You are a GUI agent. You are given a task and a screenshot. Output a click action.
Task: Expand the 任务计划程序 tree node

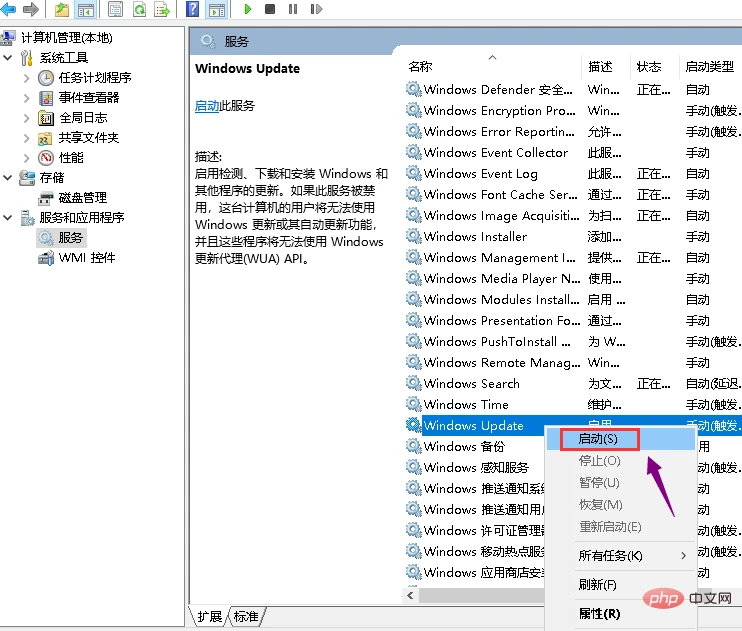click(26, 77)
